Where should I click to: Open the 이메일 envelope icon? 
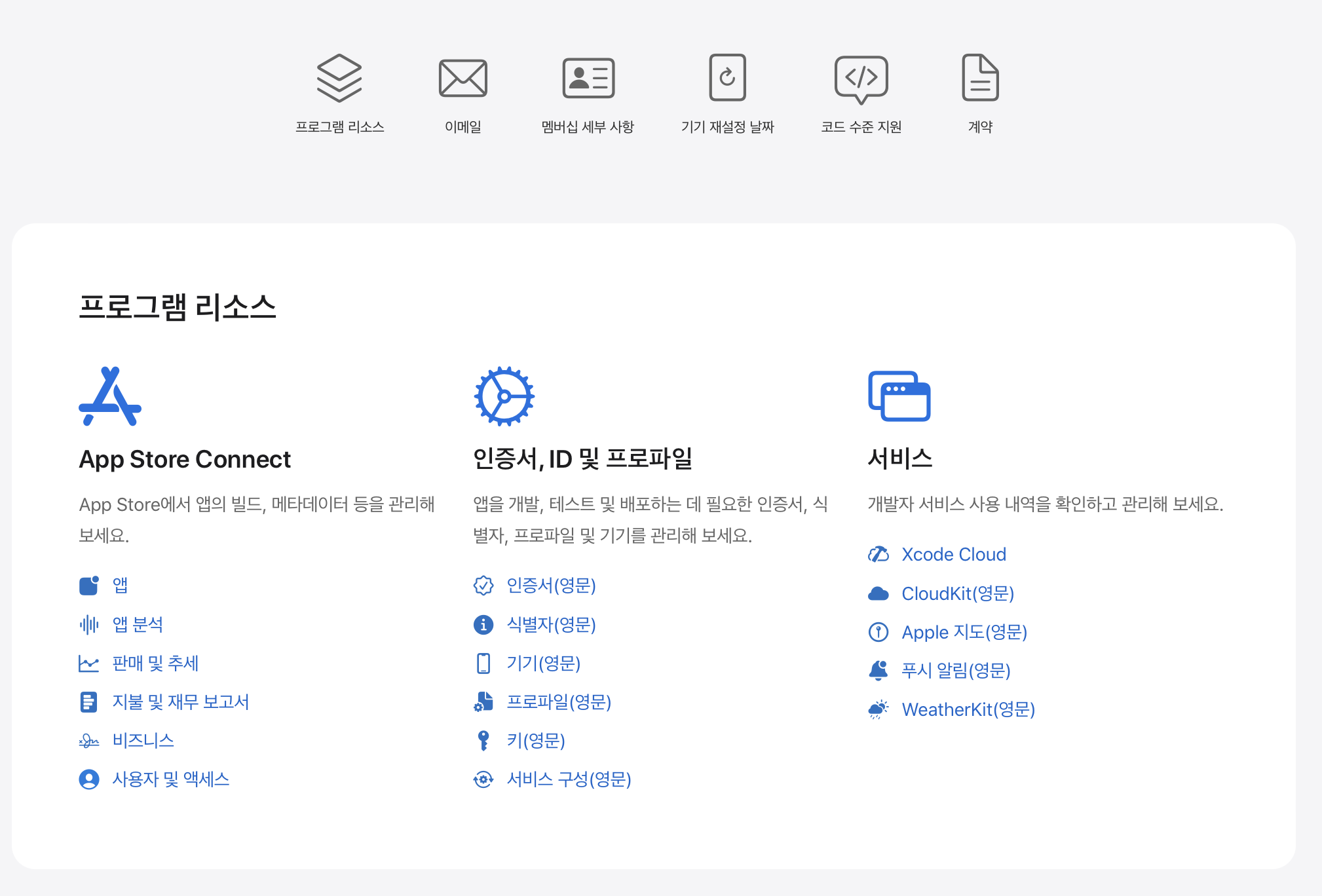pyautogui.click(x=463, y=78)
